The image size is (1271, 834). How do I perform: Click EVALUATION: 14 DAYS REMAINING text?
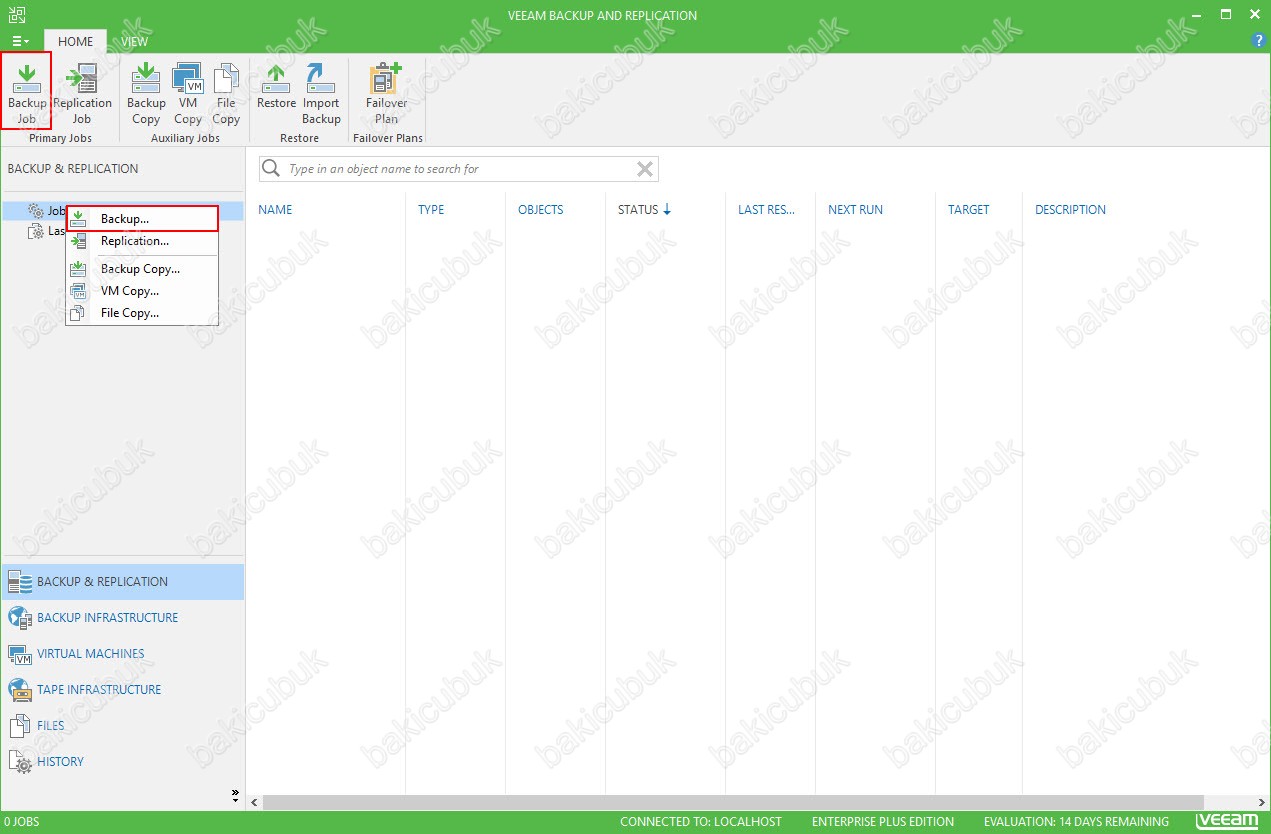tap(1076, 822)
